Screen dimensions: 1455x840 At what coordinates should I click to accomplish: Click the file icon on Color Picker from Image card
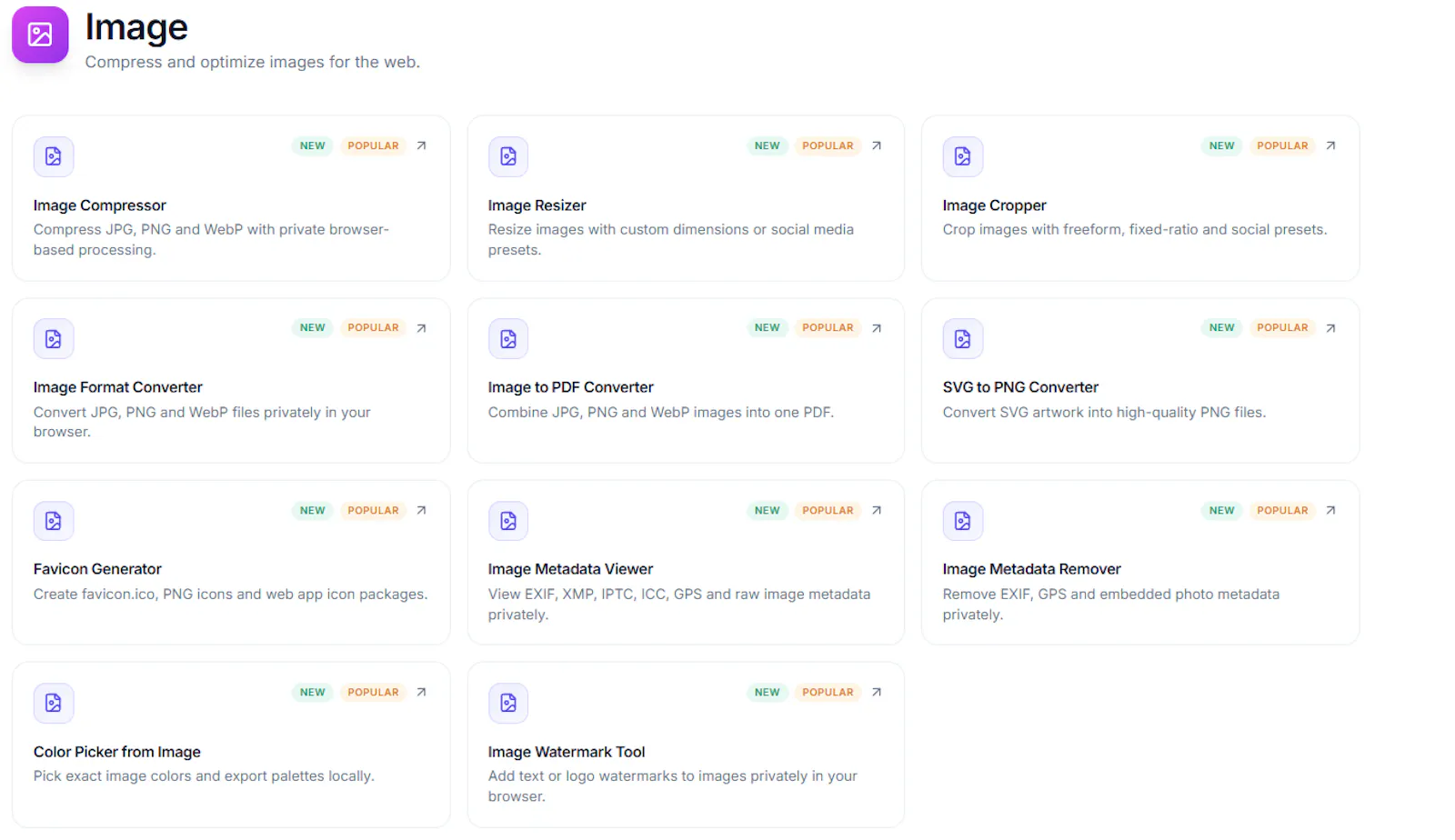click(x=54, y=703)
